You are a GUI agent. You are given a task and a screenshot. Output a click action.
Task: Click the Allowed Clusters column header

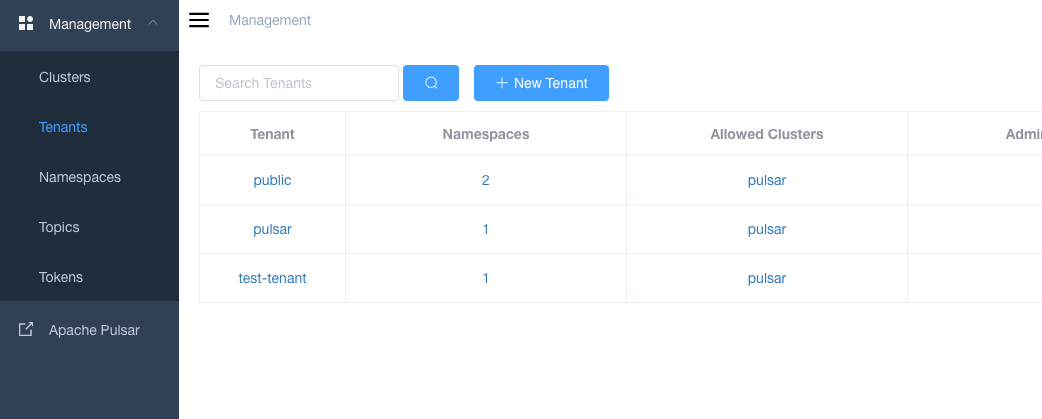(x=767, y=134)
